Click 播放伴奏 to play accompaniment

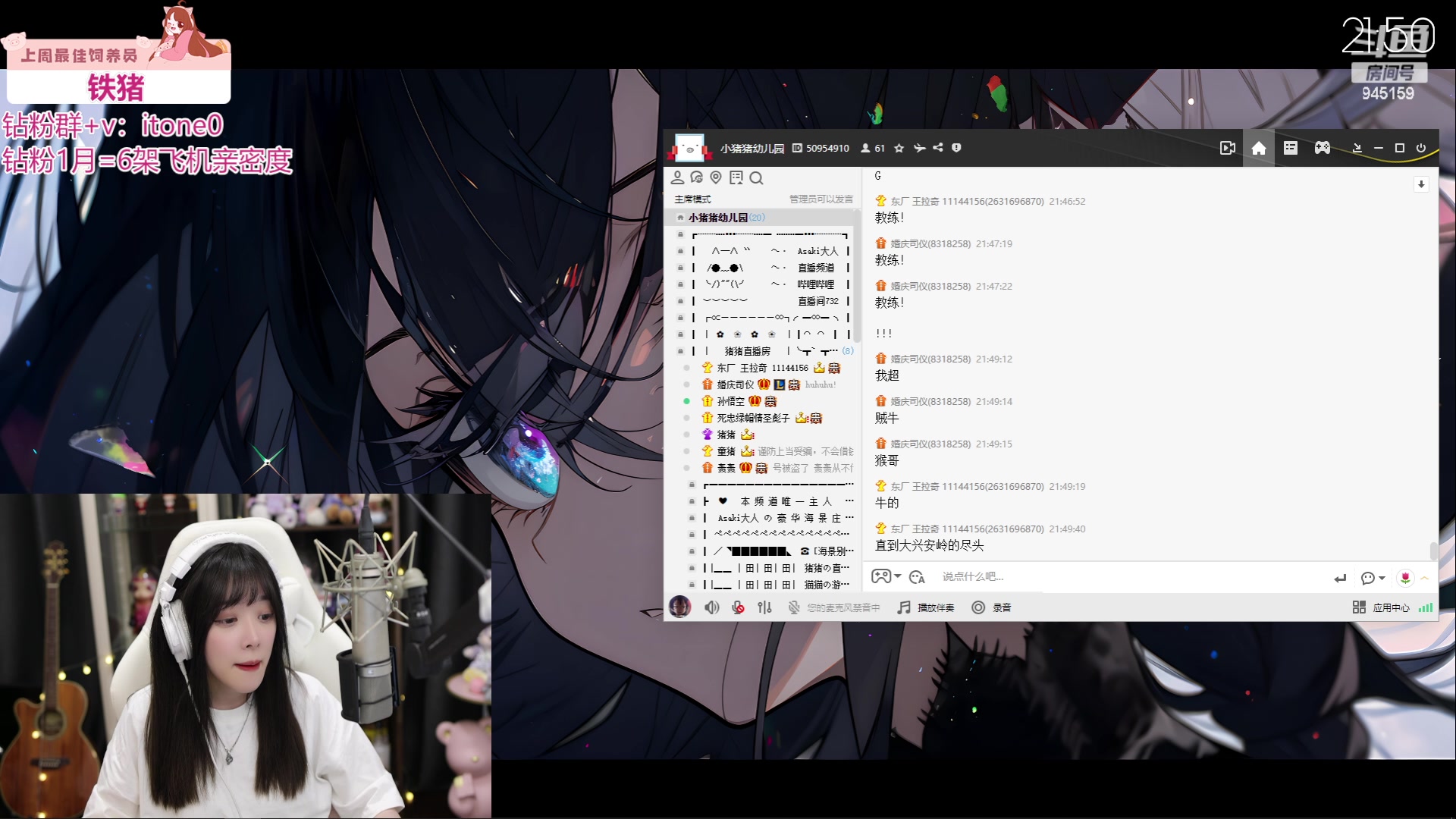[x=925, y=607]
